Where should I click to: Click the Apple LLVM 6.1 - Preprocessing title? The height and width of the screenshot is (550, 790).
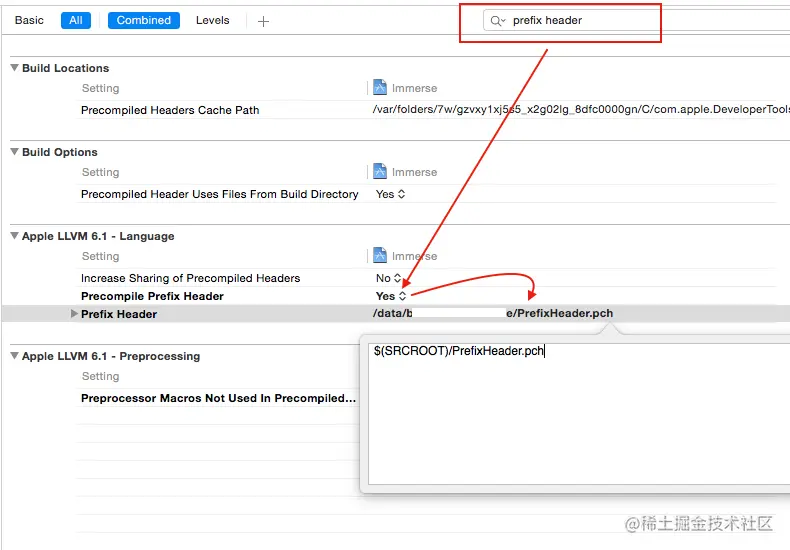(x=111, y=356)
